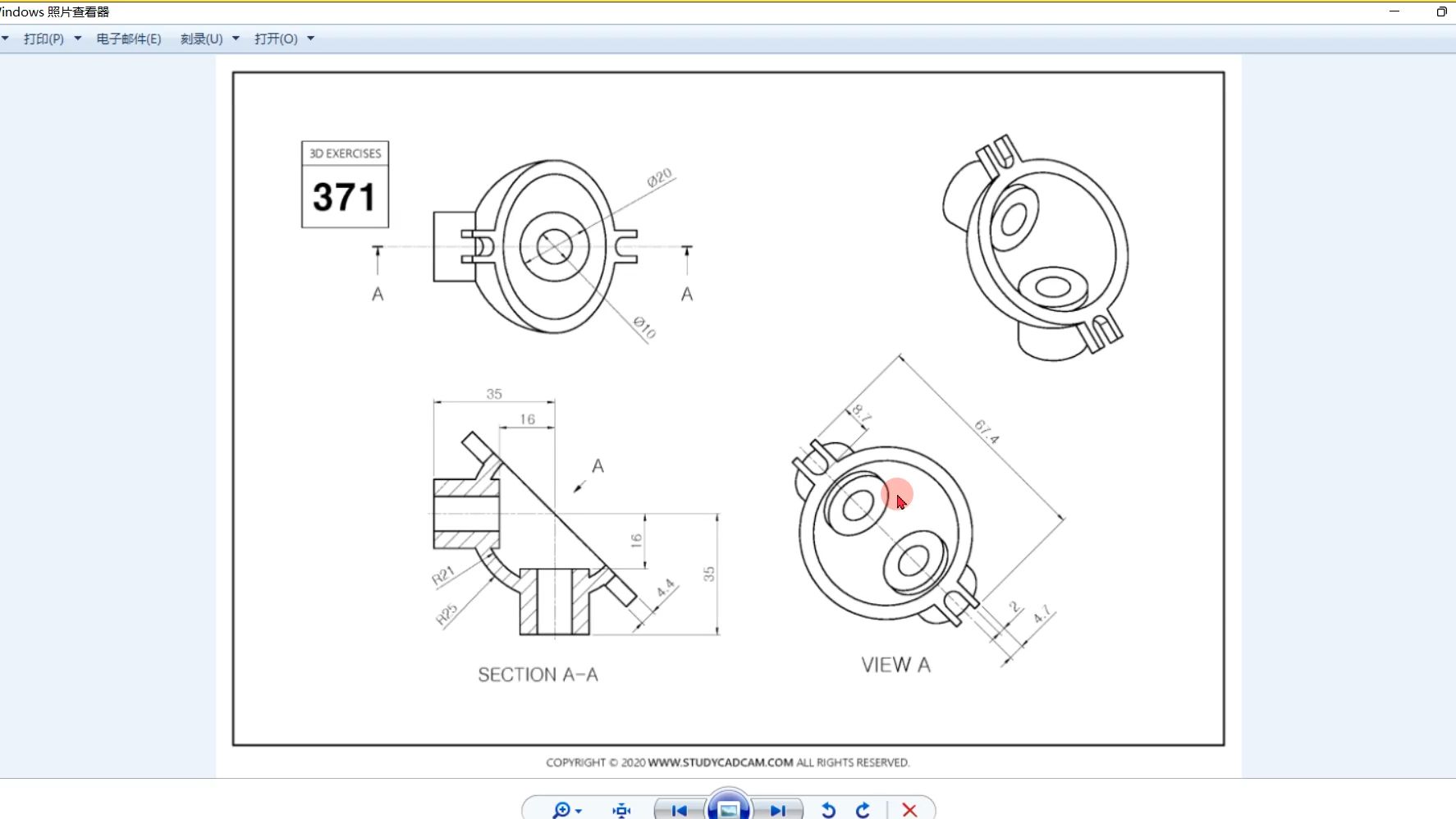Delete the photo with red X
1456x819 pixels.
point(909,810)
